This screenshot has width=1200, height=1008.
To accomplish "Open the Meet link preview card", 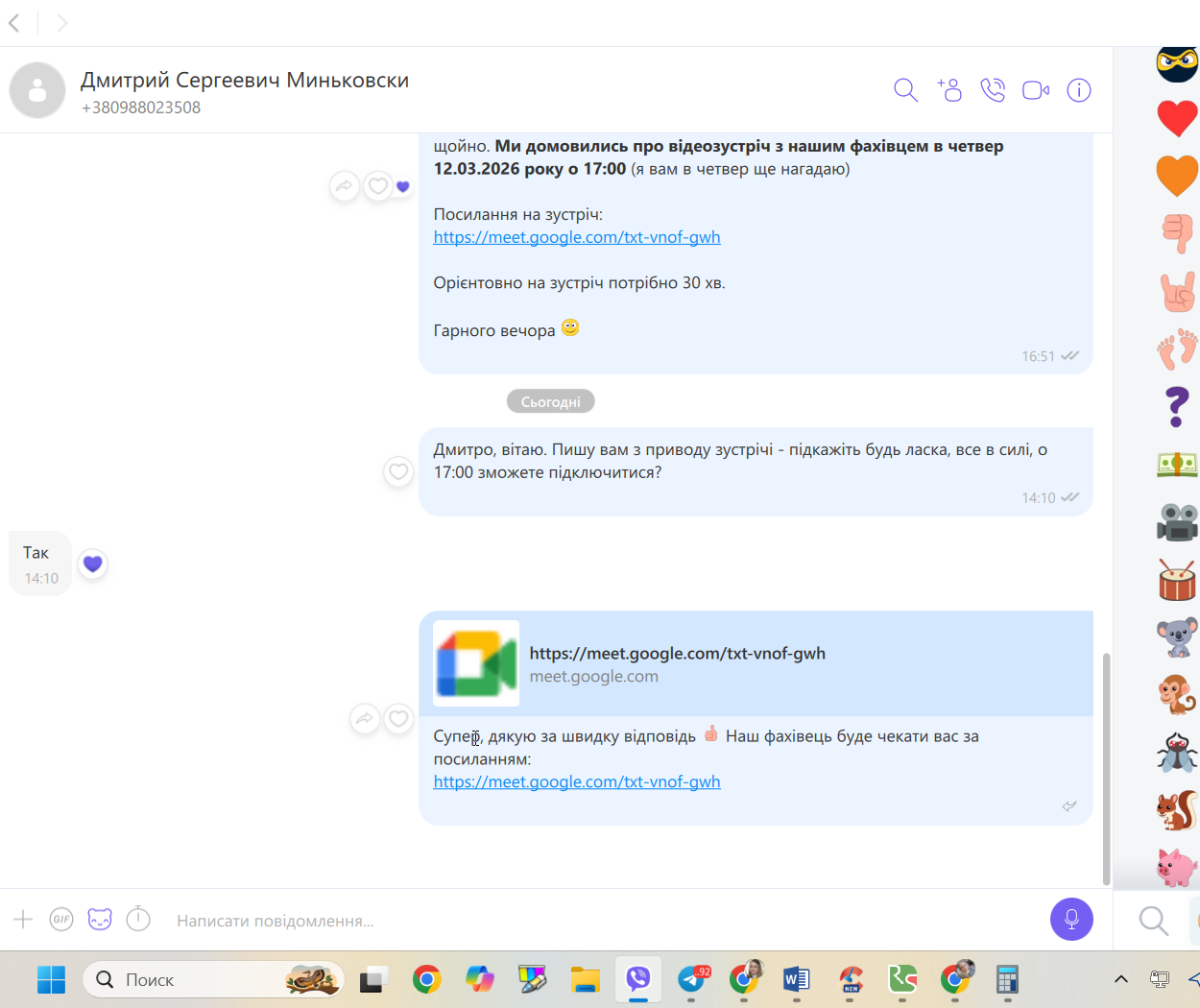I will click(x=756, y=664).
